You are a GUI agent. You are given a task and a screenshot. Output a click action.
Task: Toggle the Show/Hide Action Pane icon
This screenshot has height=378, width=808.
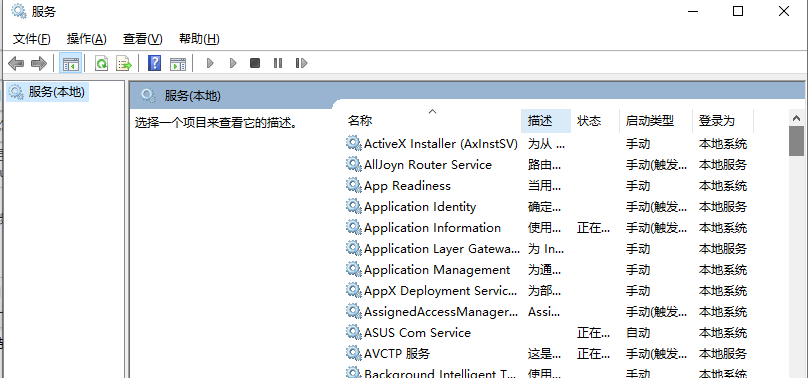pos(178,63)
